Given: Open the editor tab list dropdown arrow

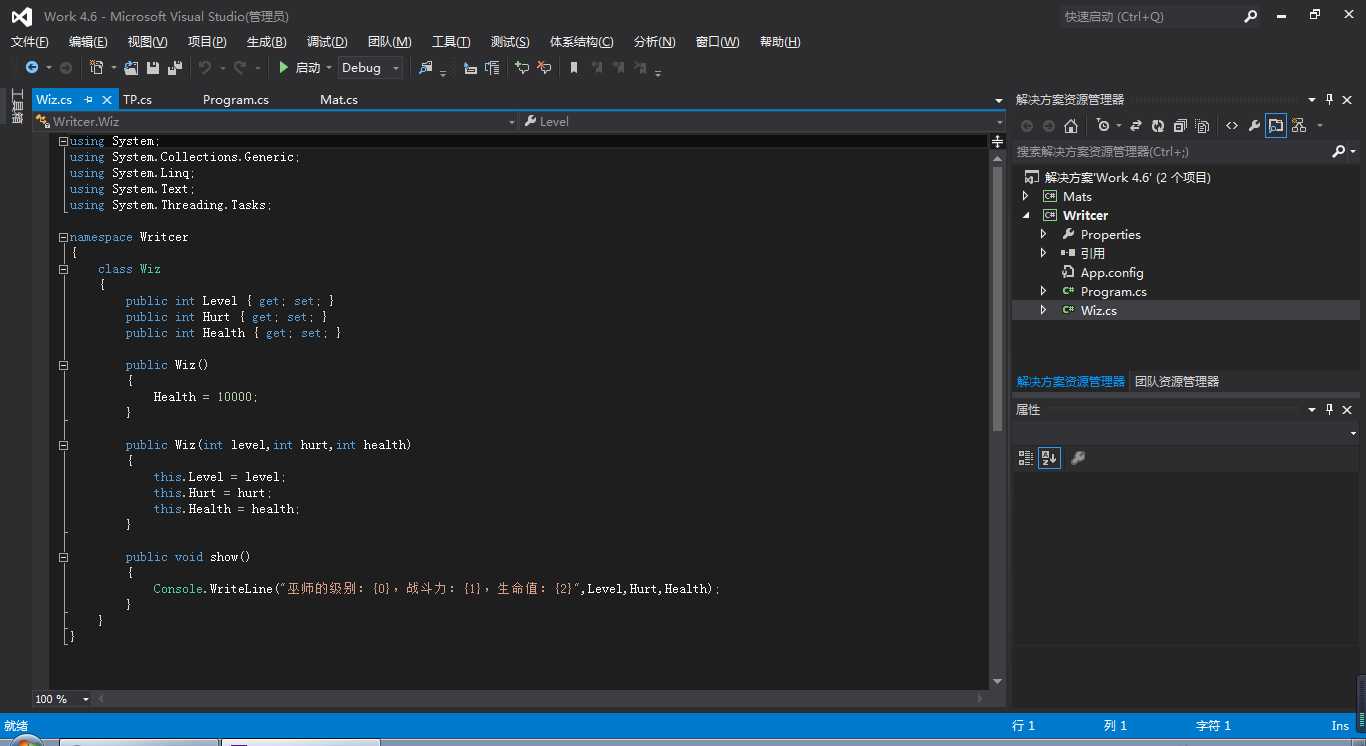Looking at the screenshot, I should tap(998, 100).
